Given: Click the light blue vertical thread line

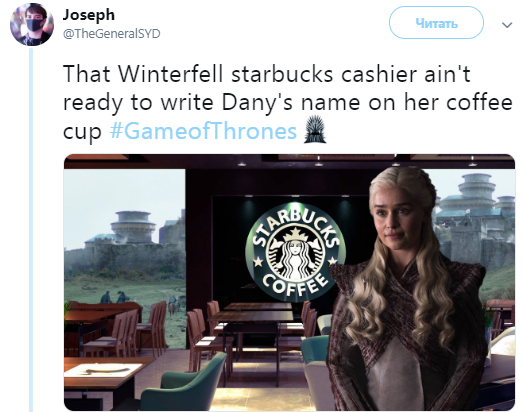Looking at the screenshot, I should 31,230.
